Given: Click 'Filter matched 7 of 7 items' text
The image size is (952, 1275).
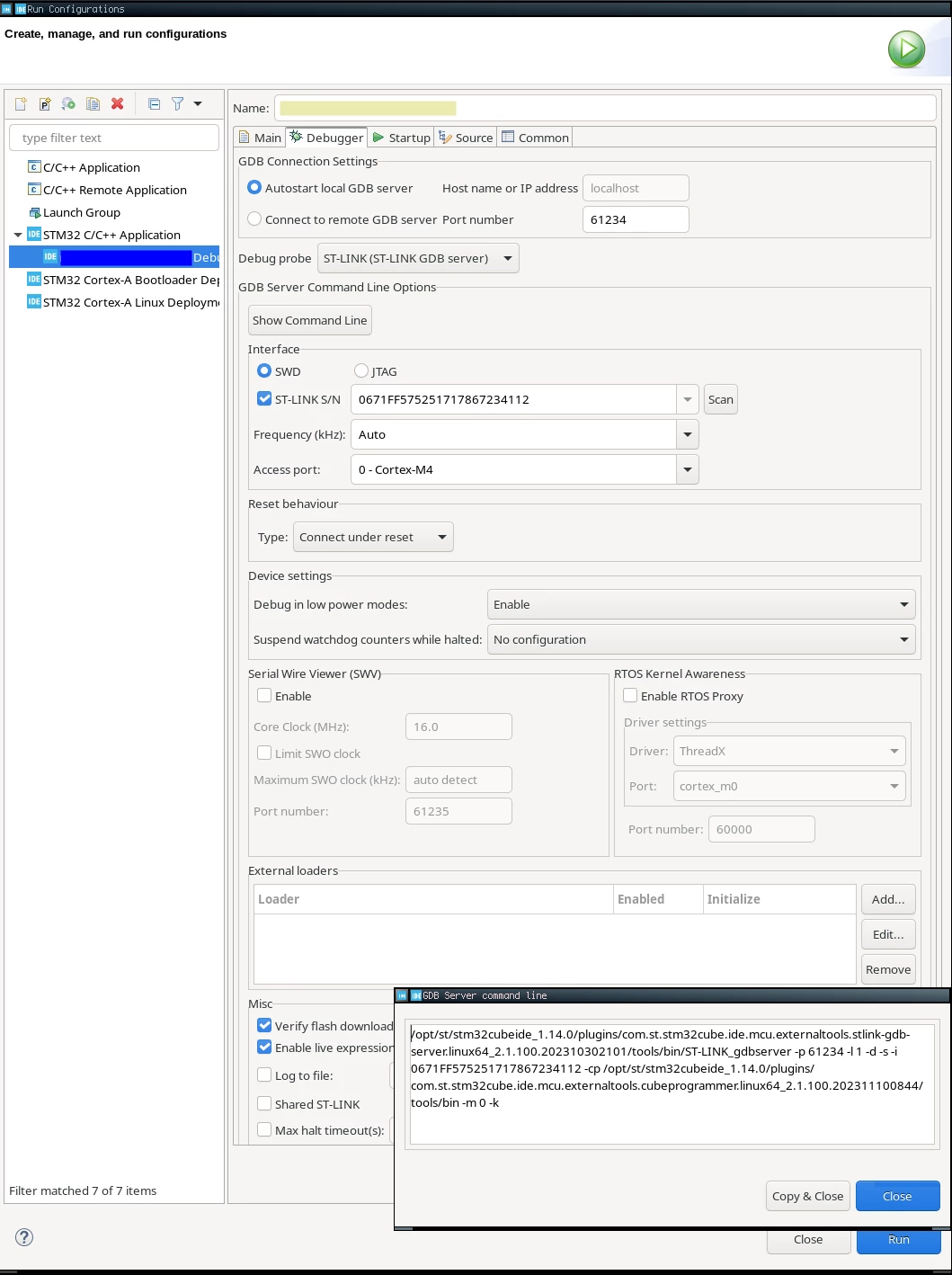Looking at the screenshot, I should [83, 1190].
